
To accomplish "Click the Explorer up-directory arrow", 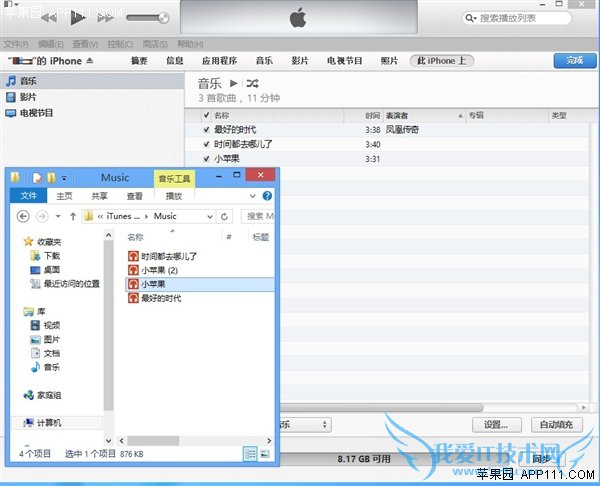I will (73, 216).
